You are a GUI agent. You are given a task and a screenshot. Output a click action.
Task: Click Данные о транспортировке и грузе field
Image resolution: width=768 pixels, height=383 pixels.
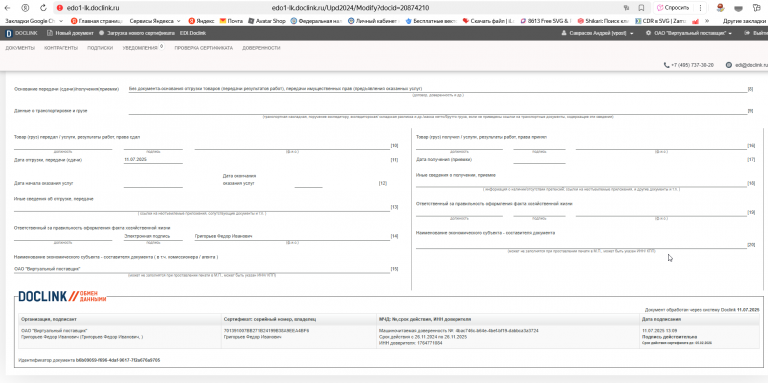pos(437,111)
